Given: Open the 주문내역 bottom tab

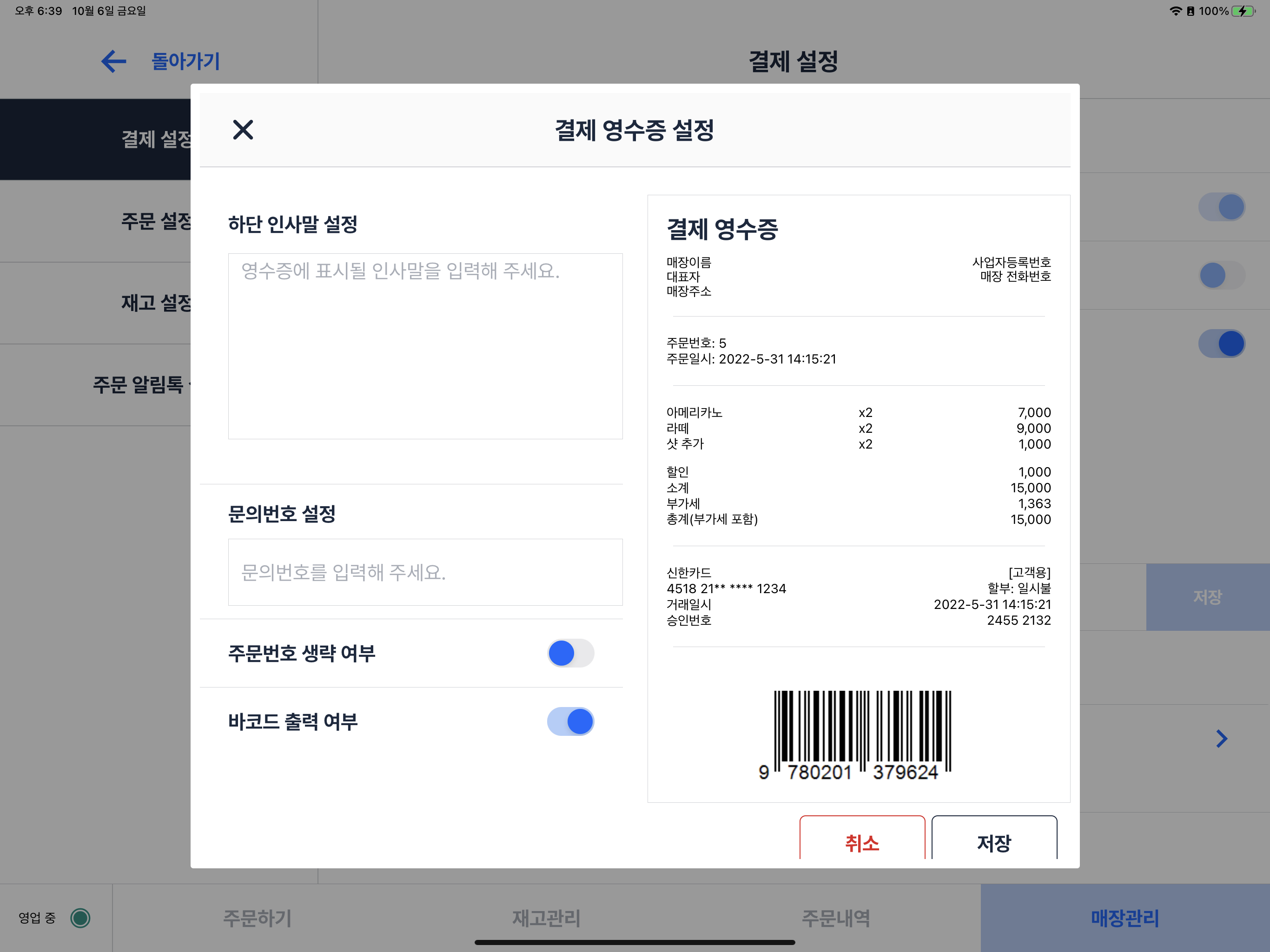Looking at the screenshot, I should coord(835,918).
